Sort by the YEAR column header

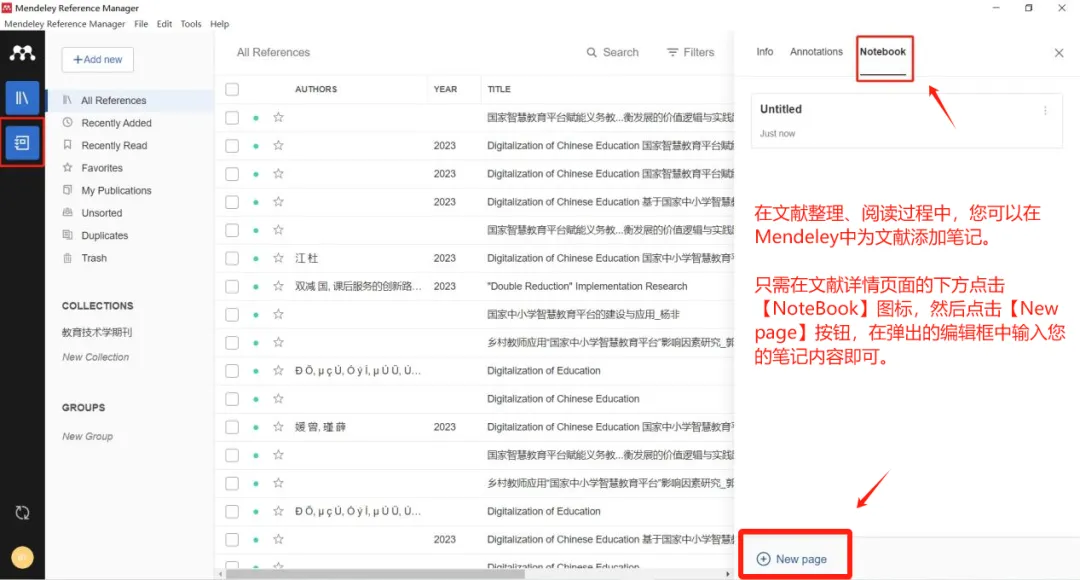click(x=446, y=90)
